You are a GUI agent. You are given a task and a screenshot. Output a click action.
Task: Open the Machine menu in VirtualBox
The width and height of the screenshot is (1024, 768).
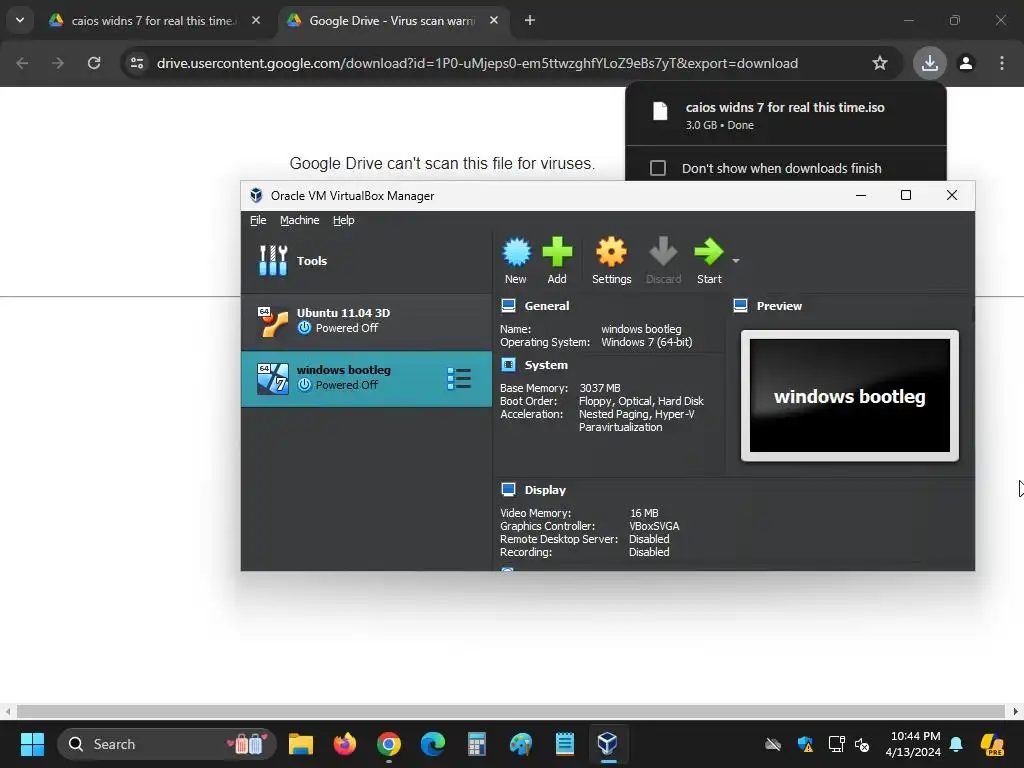click(300, 220)
